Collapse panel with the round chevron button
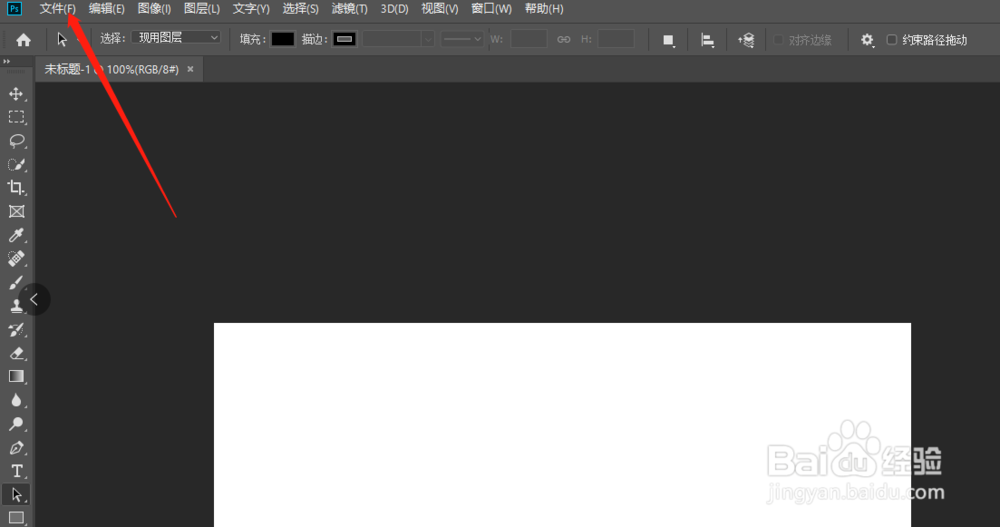This screenshot has width=1000, height=527. 34,299
